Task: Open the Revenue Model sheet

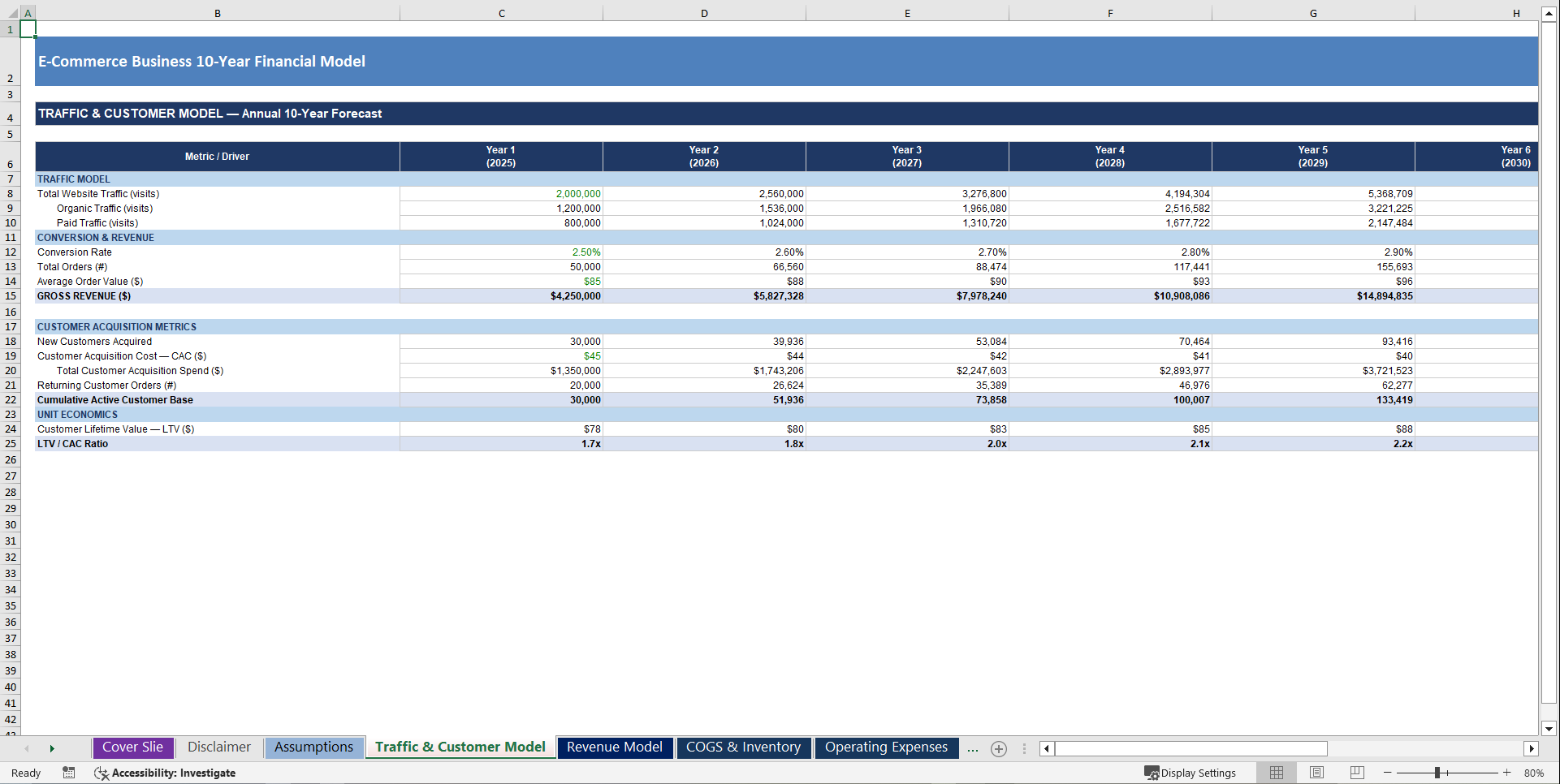Action: (615, 747)
